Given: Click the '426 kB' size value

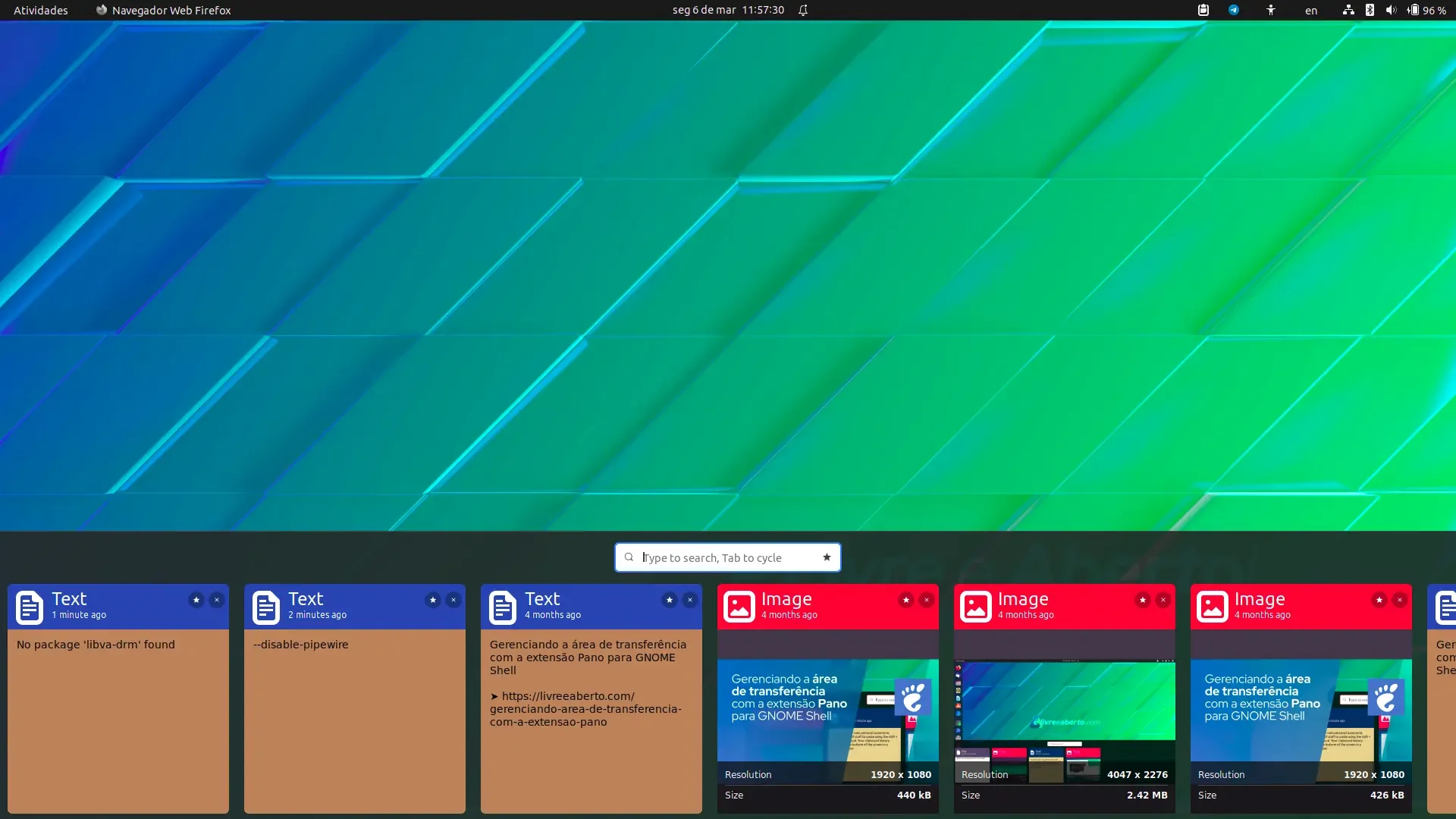Looking at the screenshot, I should point(1387,795).
